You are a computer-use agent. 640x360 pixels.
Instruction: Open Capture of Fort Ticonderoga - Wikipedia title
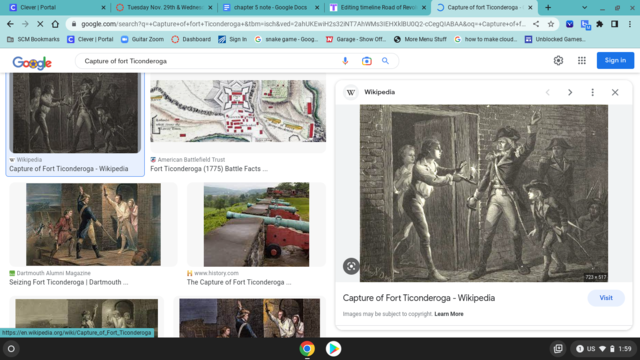(69, 169)
